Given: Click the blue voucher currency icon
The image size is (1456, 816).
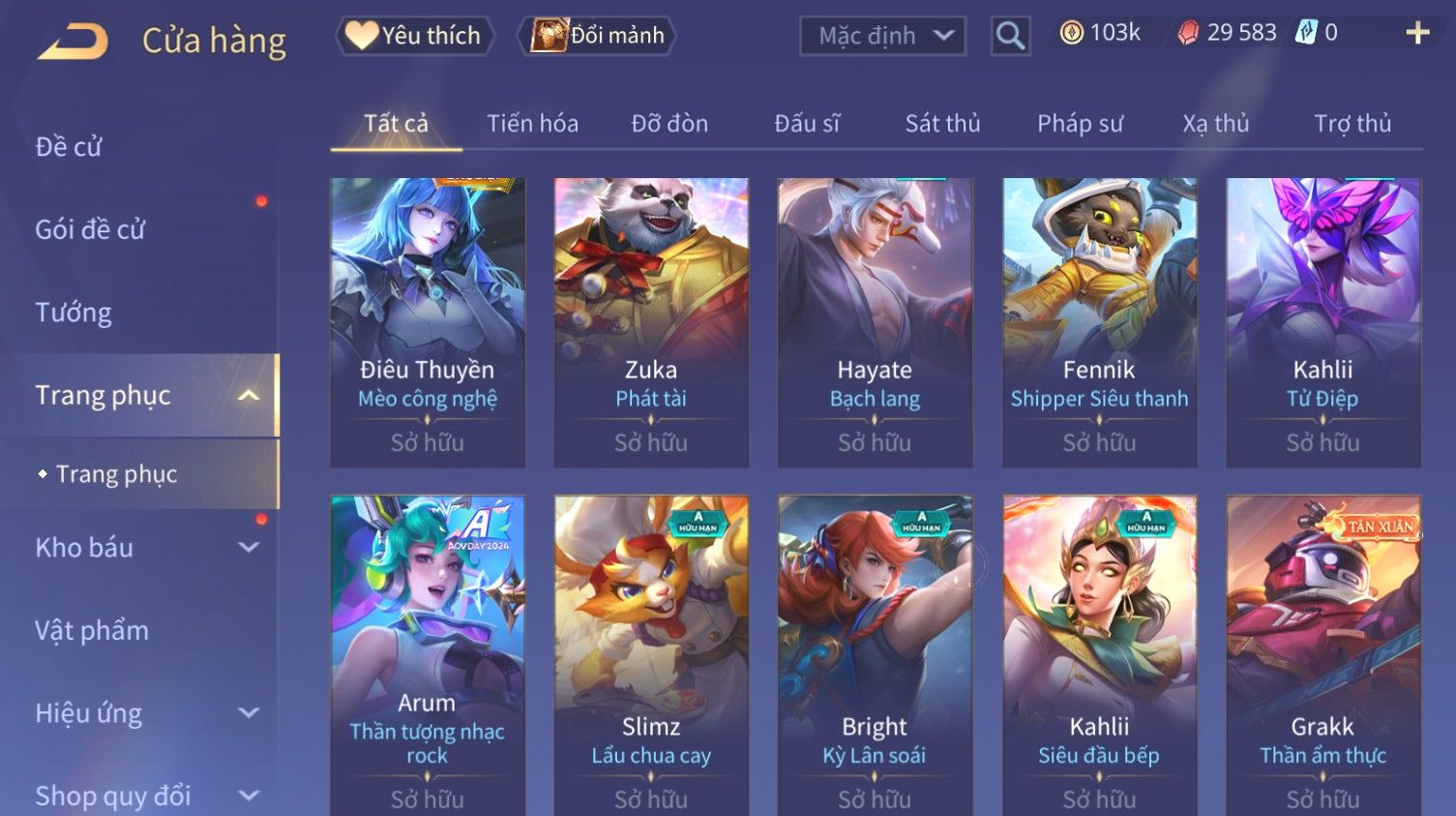Looking at the screenshot, I should [x=1306, y=33].
